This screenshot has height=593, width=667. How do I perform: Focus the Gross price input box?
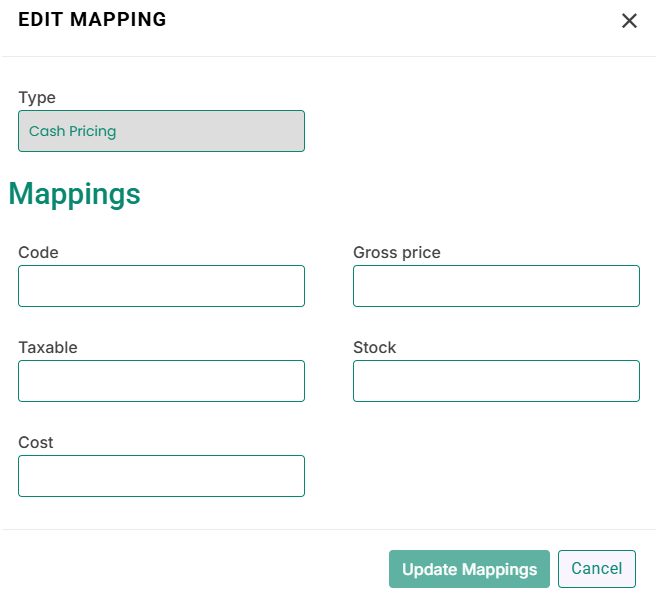[496, 286]
